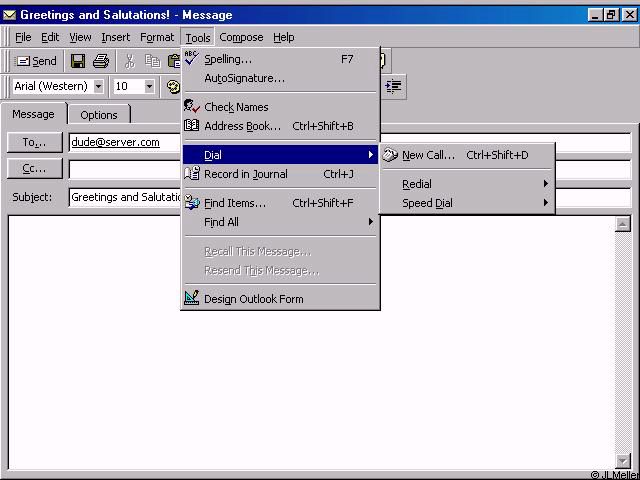Click the message body scroll-up arrow
The height and width of the screenshot is (480, 640).
tap(622, 224)
